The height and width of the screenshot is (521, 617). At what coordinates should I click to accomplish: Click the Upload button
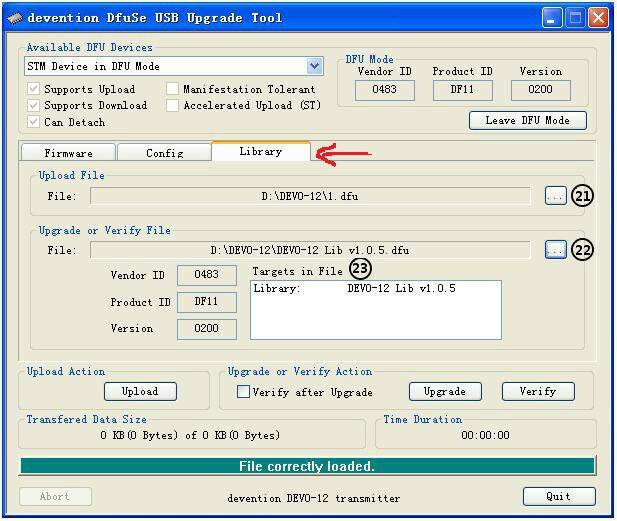tap(140, 392)
